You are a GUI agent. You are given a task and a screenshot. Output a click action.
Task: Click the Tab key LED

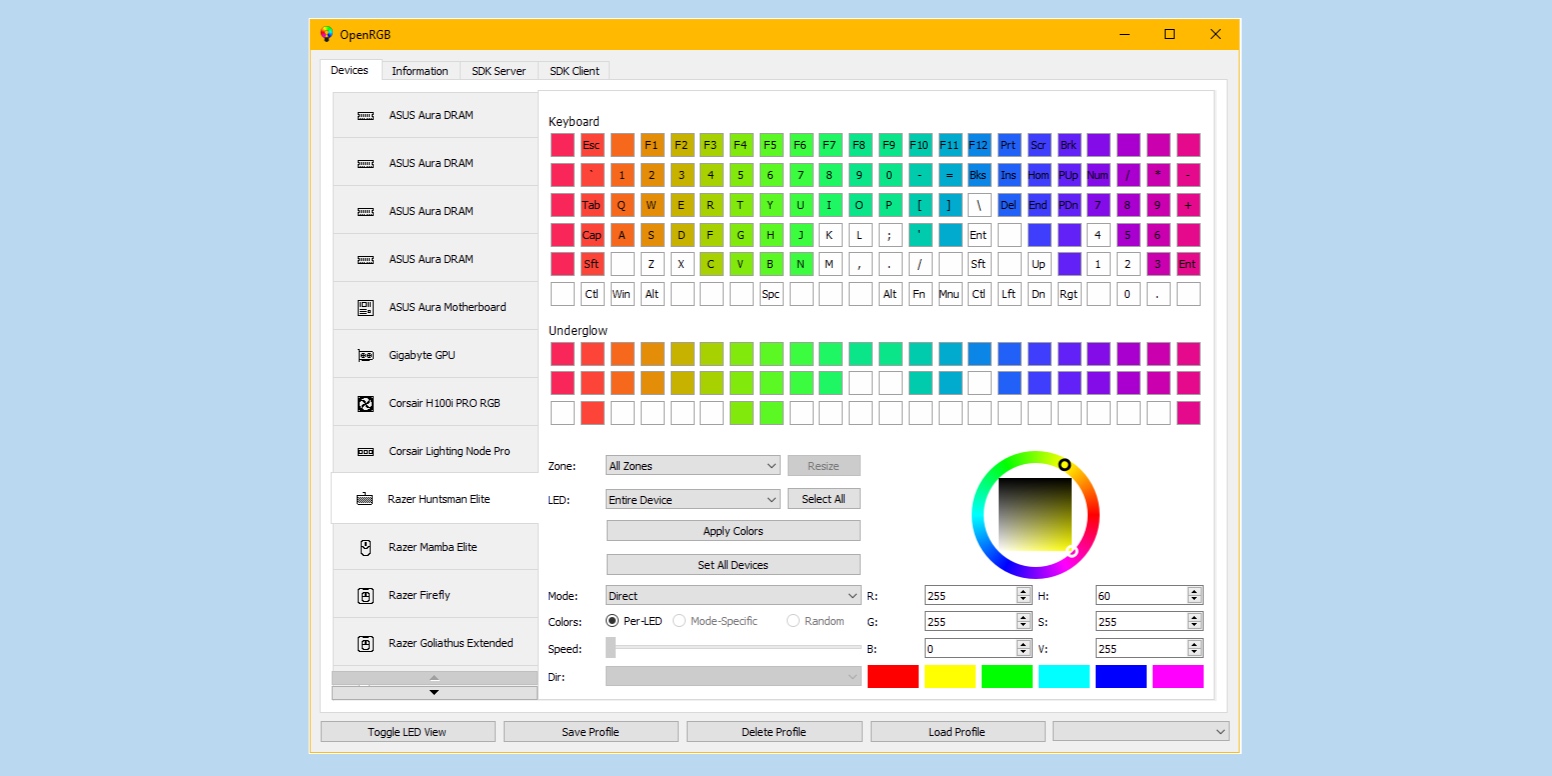tap(592, 205)
